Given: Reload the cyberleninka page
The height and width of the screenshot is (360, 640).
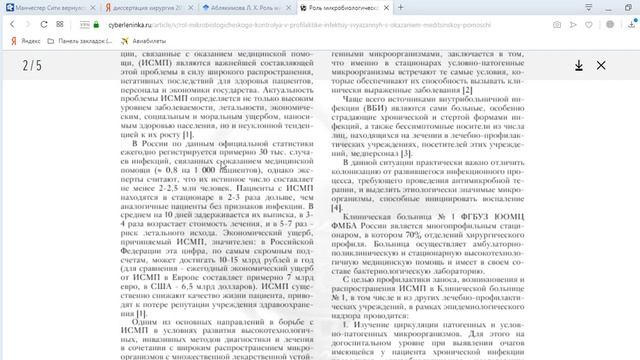Looking at the screenshot, I should (44, 24).
